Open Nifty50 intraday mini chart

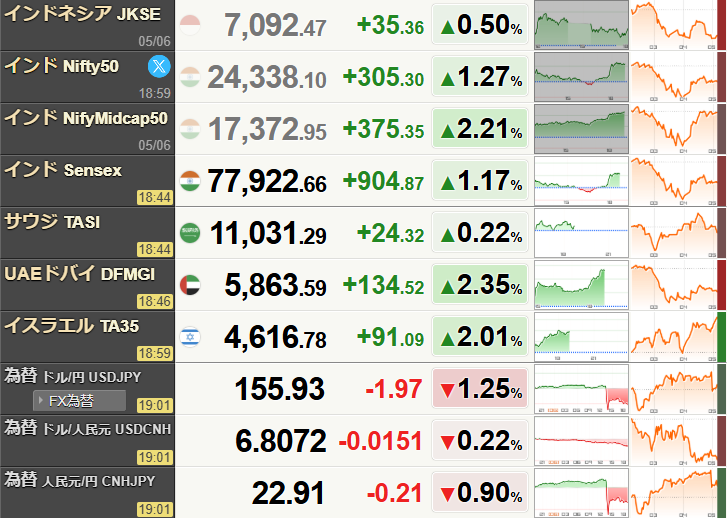pos(581,77)
